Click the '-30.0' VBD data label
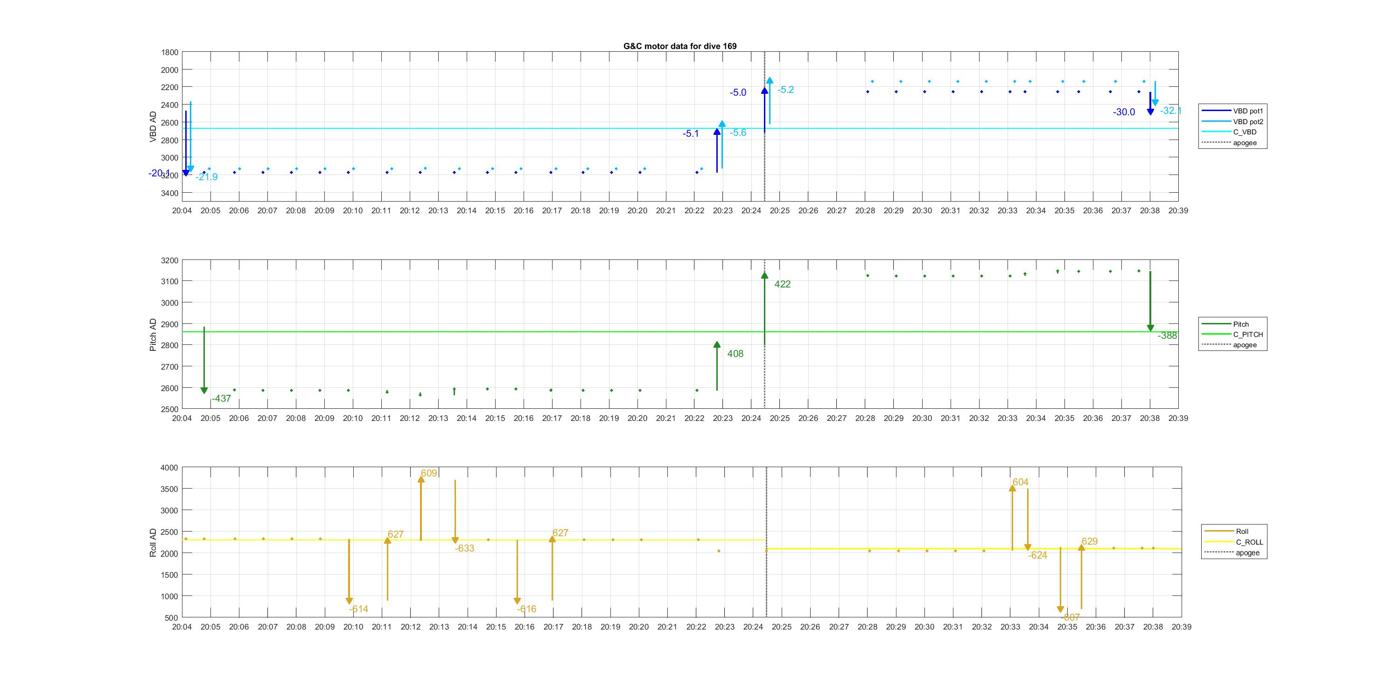Viewport: 1400px width, 693px height. pyautogui.click(x=1124, y=112)
